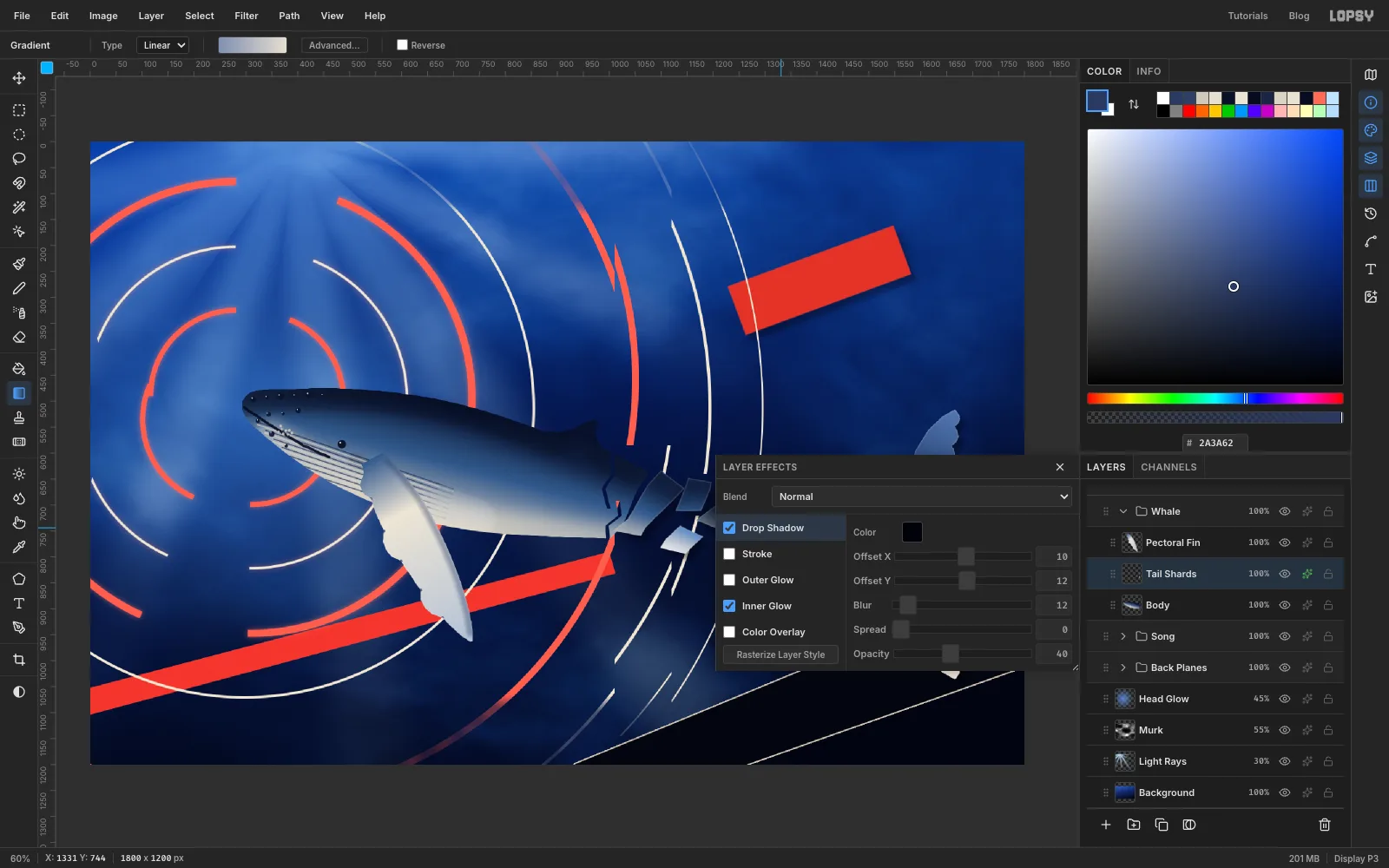The height and width of the screenshot is (868, 1389).
Task: Add a layer mask
Action: (x=1189, y=825)
